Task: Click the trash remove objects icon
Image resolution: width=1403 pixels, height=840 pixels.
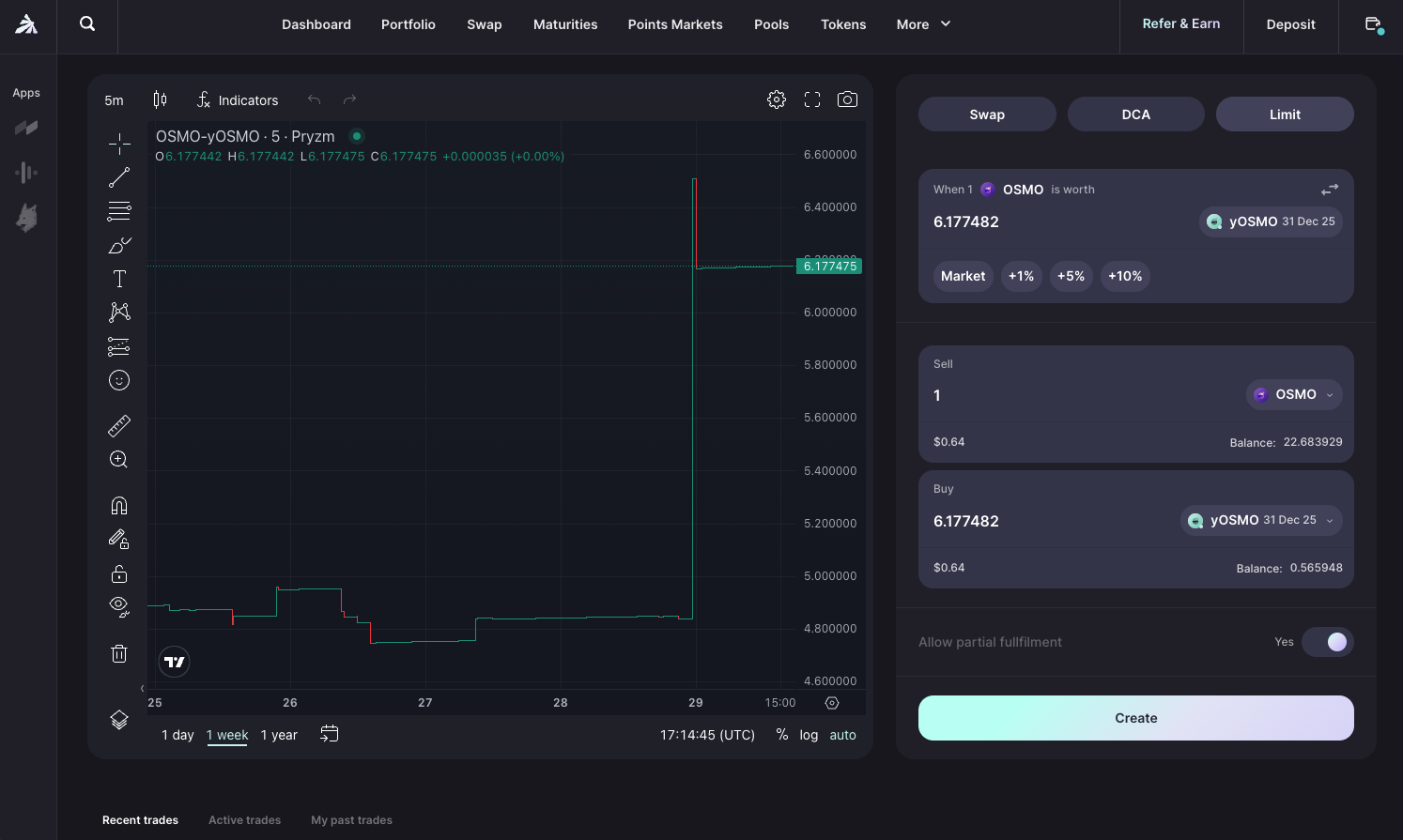Action: [x=119, y=653]
